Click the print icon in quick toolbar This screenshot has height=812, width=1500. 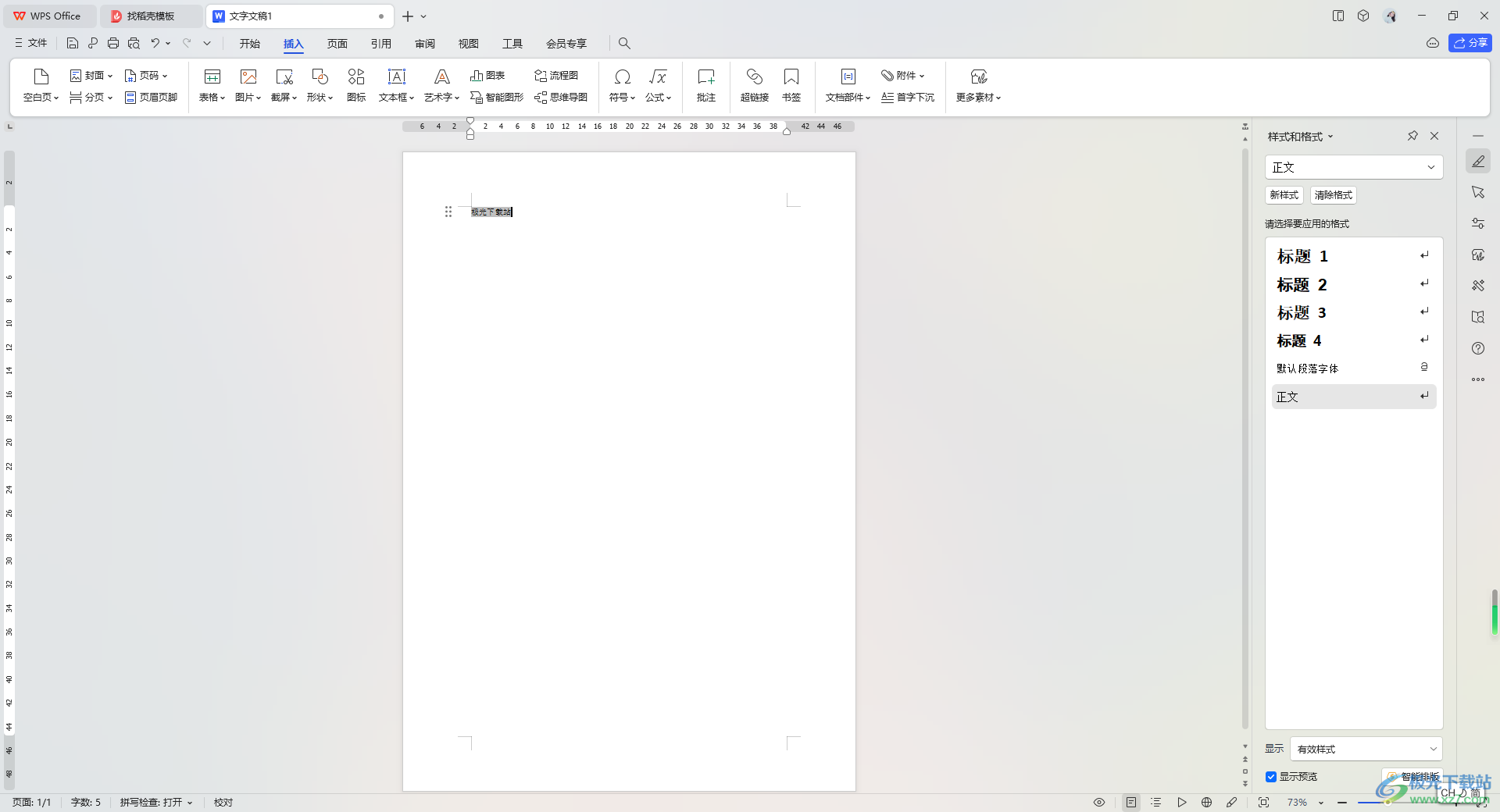(113, 43)
